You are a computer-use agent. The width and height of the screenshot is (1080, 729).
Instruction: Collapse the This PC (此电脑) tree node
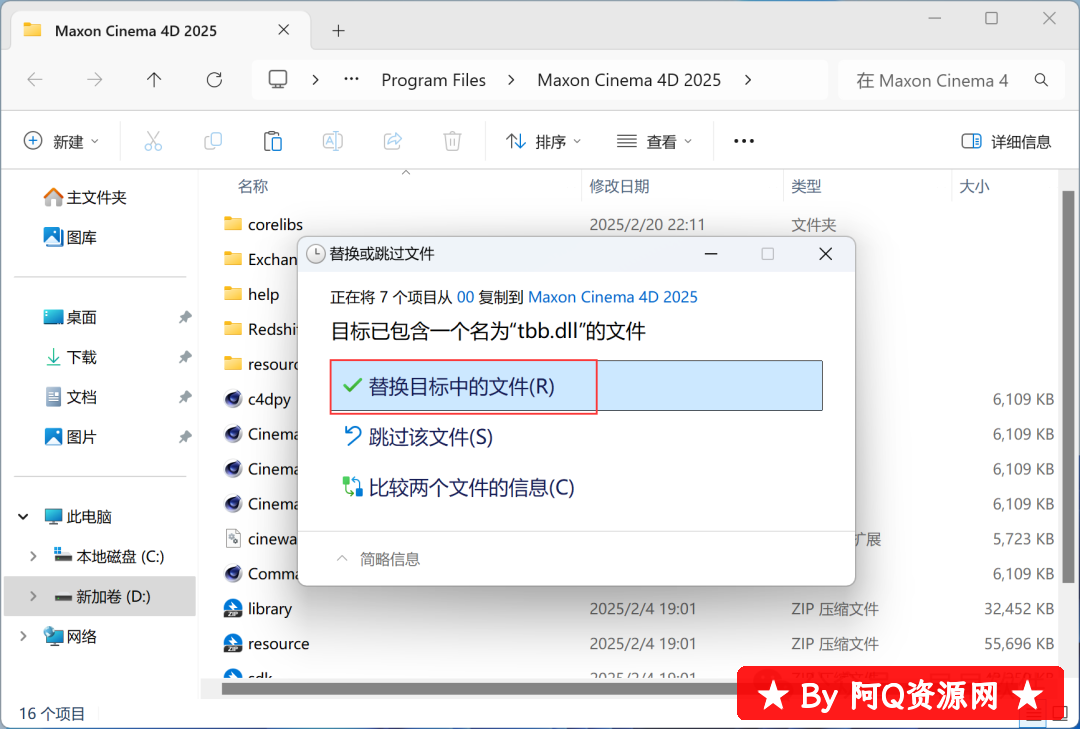click(23, 517)
